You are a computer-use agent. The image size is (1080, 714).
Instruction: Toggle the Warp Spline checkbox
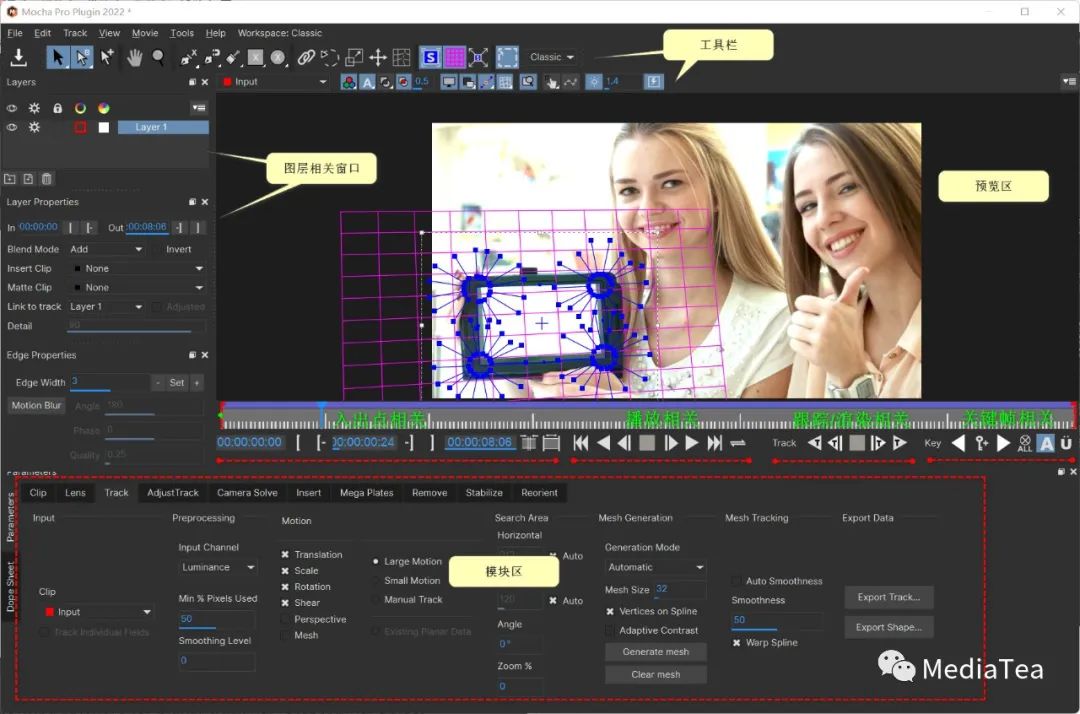point(736,642)
